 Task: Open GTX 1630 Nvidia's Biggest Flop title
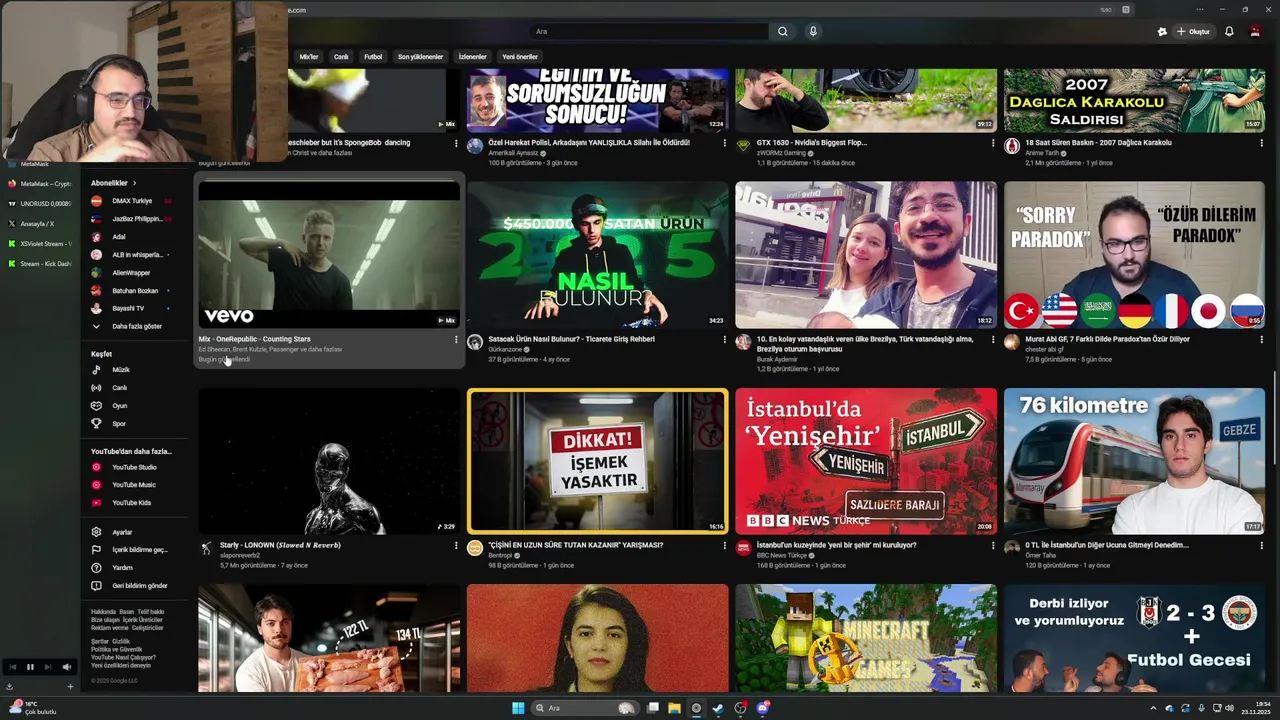click(812, 143)
